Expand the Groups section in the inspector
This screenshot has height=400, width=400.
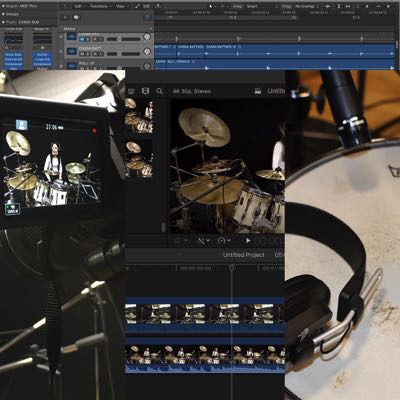[3, 14]
